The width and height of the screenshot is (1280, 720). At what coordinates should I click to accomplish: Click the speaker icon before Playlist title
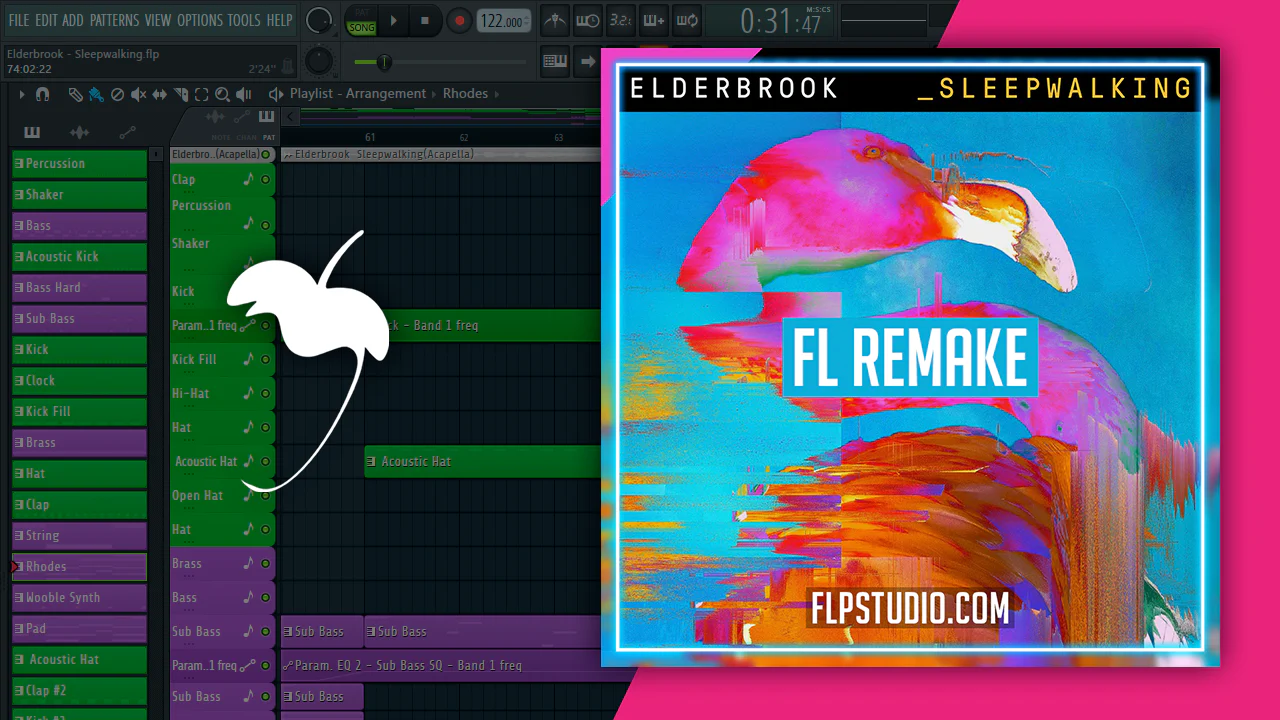click(x=276, y=94)
